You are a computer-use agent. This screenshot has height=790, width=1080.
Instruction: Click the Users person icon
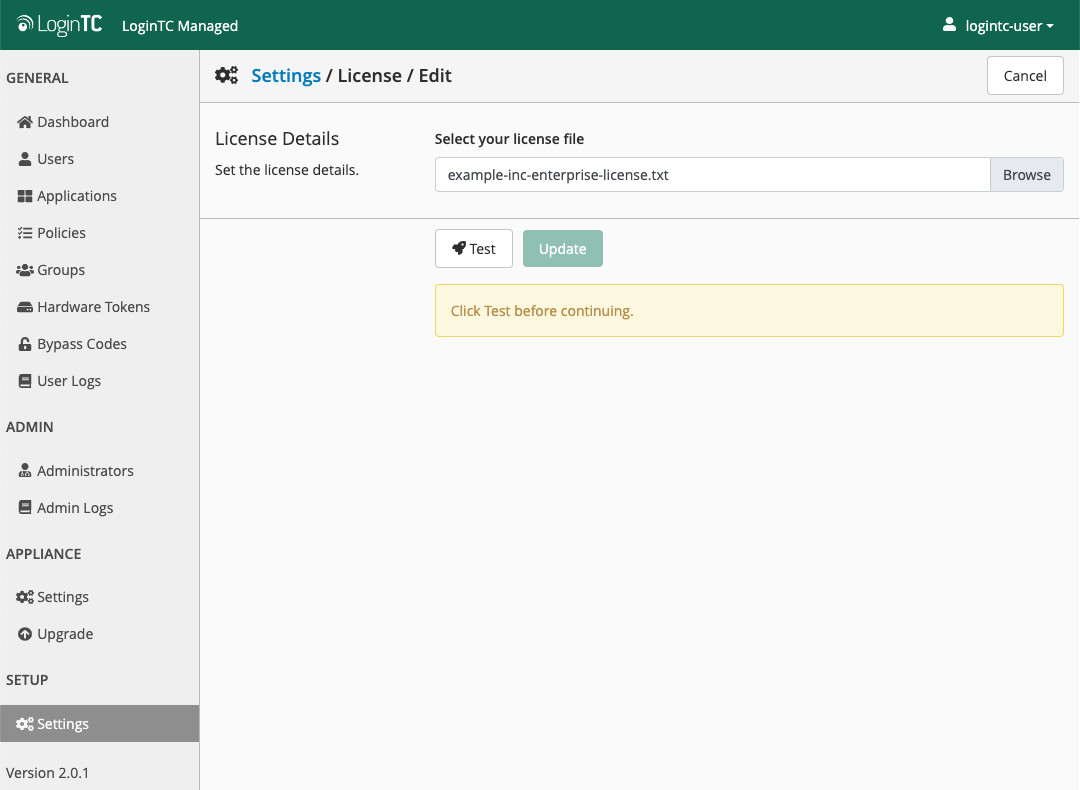25,159
